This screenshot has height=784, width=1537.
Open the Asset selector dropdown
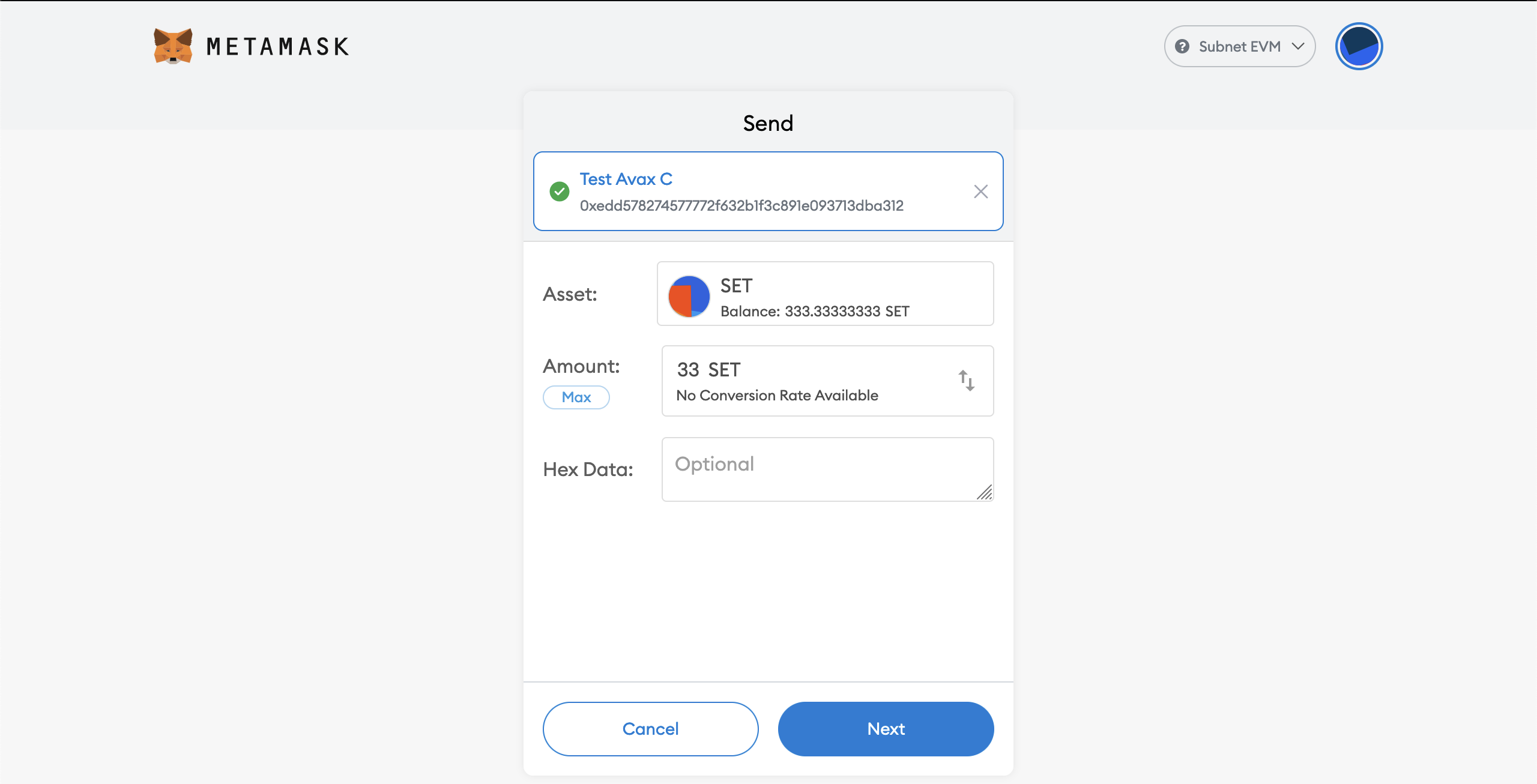pos(826,294)
